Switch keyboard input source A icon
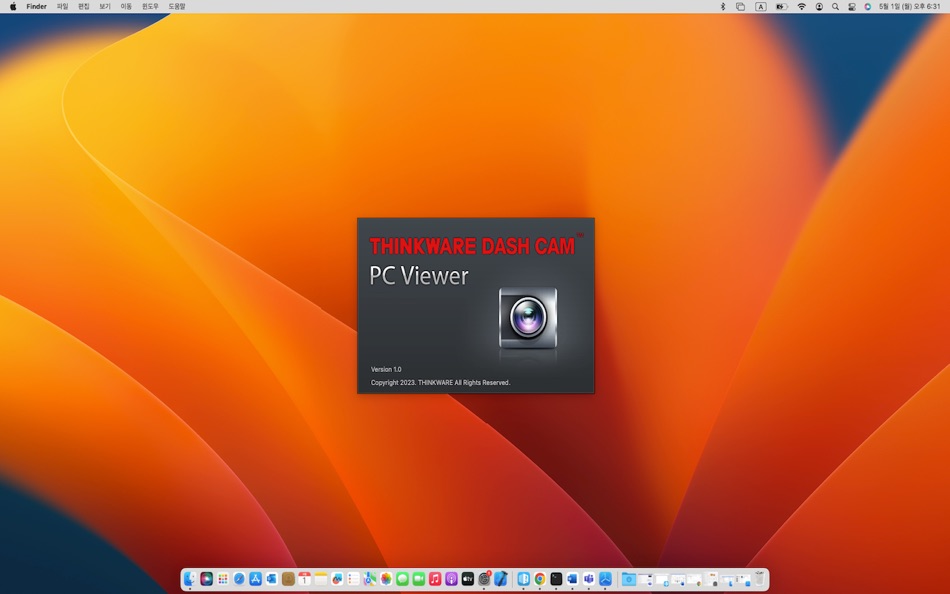Image resolution: width=950 pixels, height=594 pixels. [760, 6]
